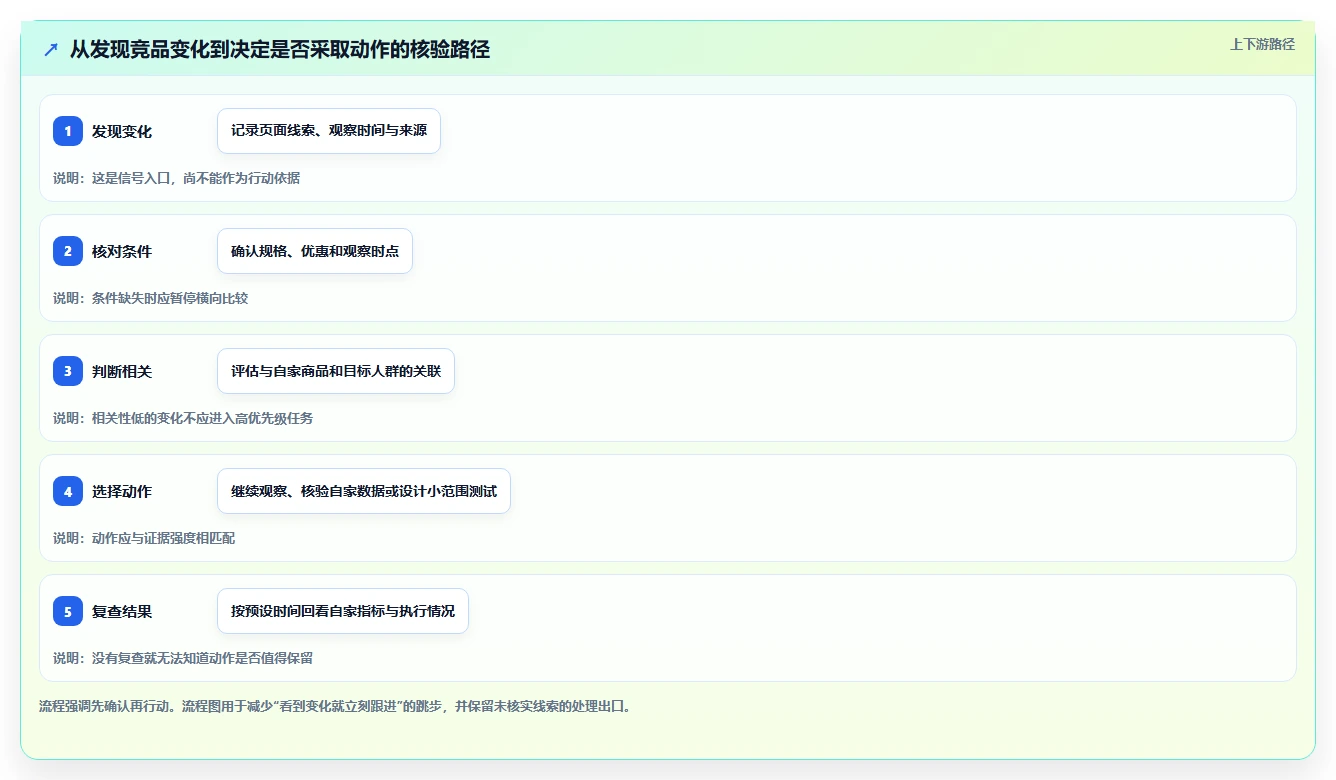
Task: Click the step number 1 badge
Action: [x=68, y=131]
